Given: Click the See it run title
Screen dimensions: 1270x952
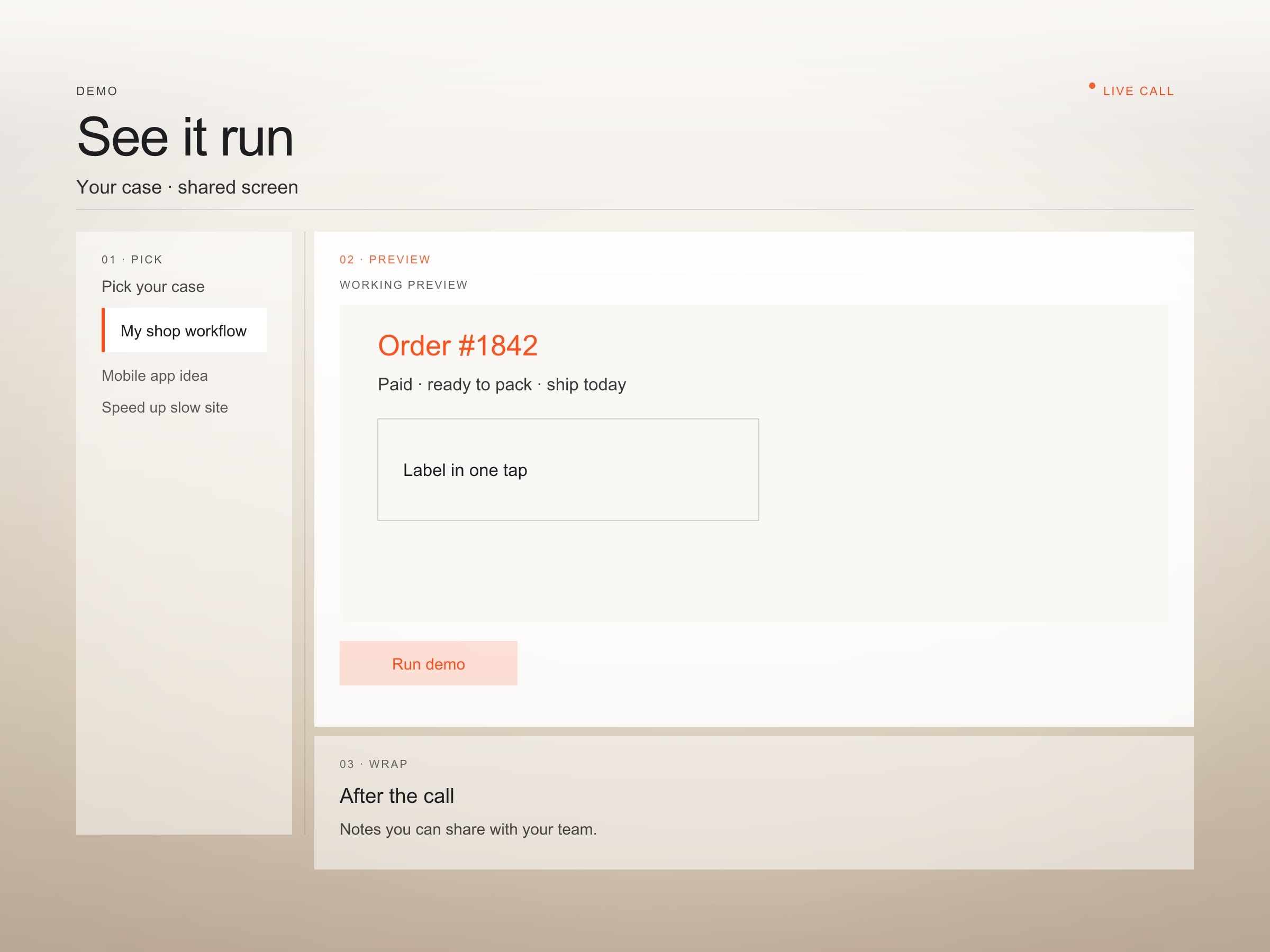Looking at the screenshot, I should pos(185,137).
